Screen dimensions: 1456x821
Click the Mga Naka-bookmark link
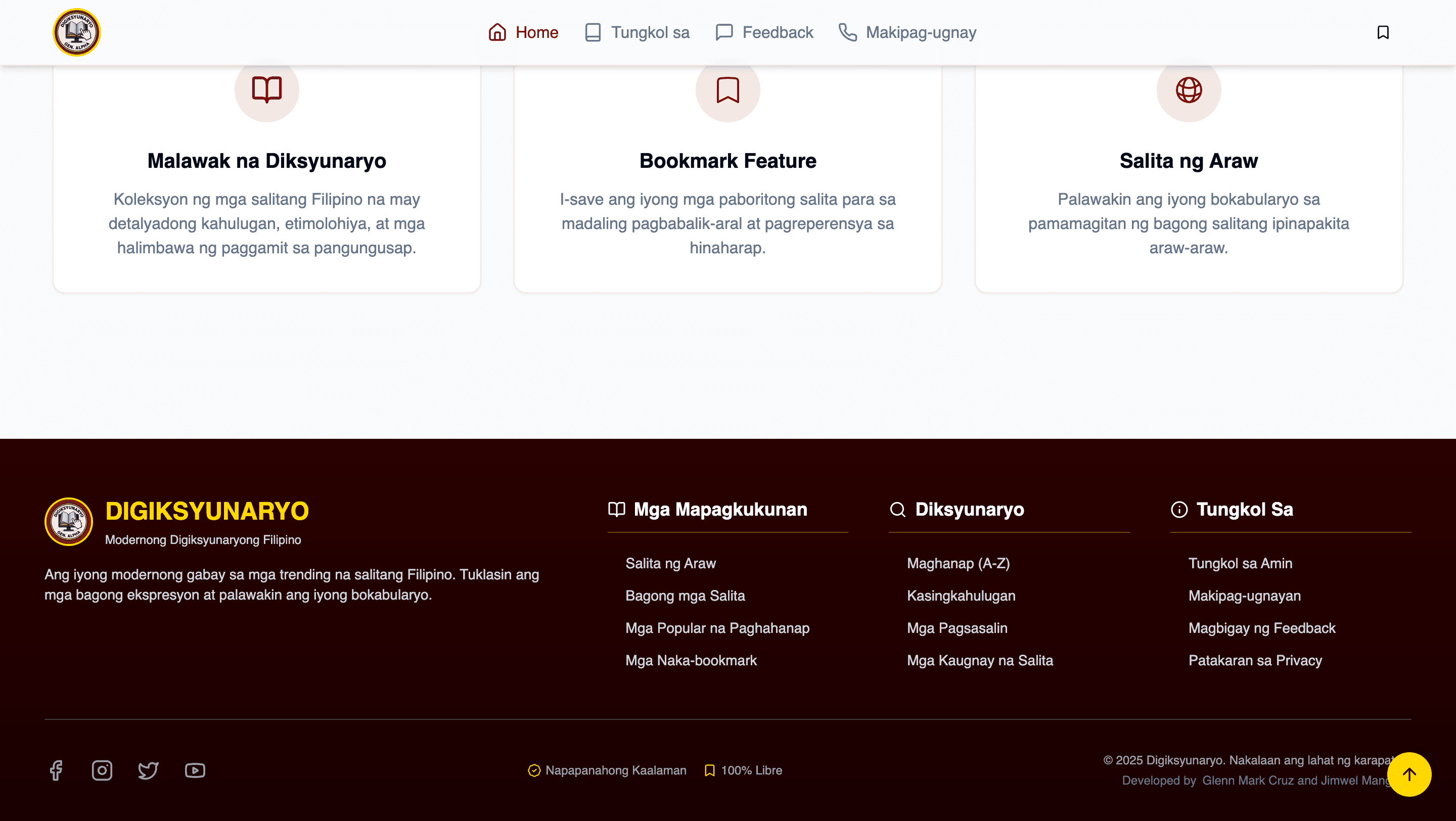[x=691, y=660]
